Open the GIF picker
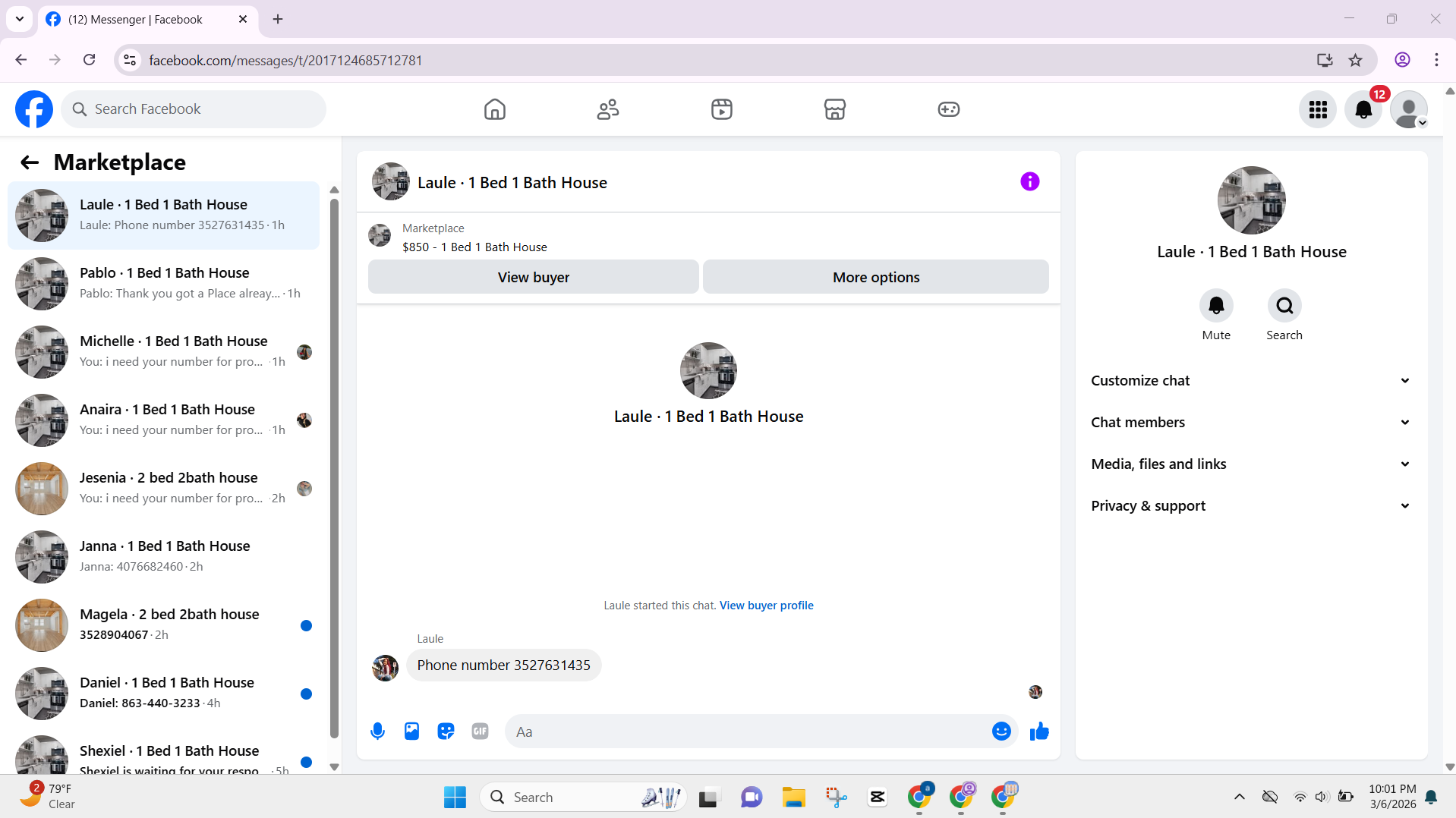Image resolution: width=1456 pixels, height=818 pixels. [480, 731]
